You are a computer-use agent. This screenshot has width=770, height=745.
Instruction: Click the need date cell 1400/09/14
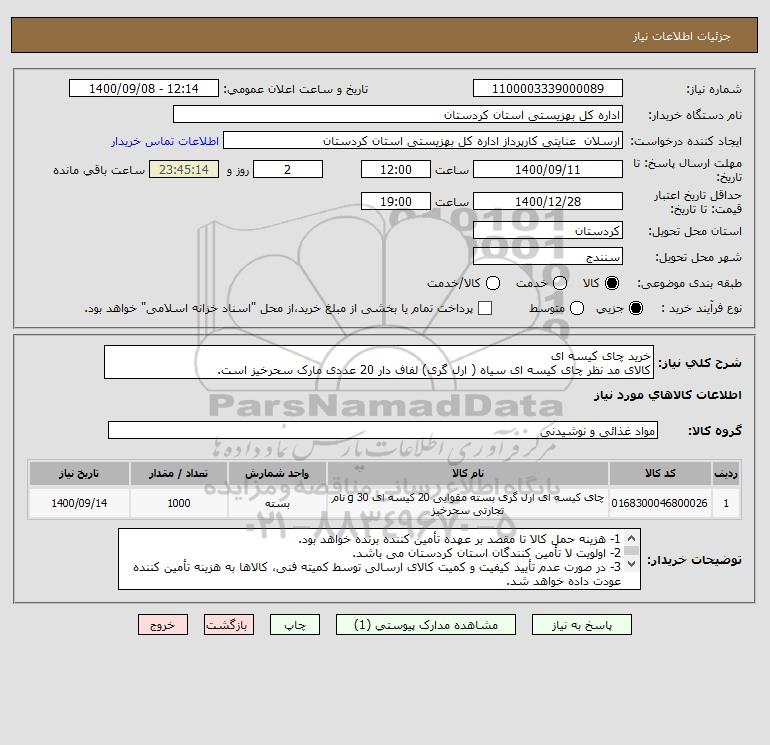coord(79,503)
